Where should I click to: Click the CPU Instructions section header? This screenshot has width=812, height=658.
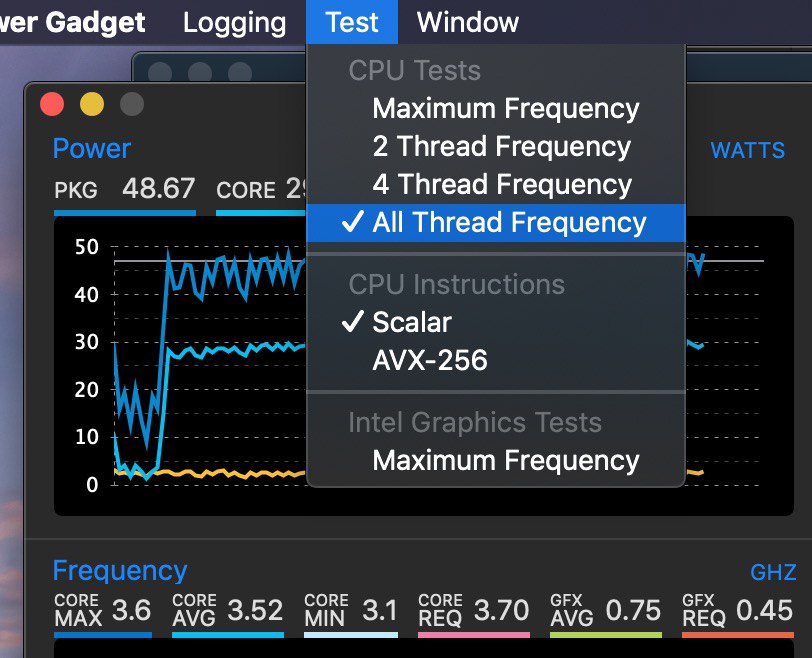[x=456, y=285]
